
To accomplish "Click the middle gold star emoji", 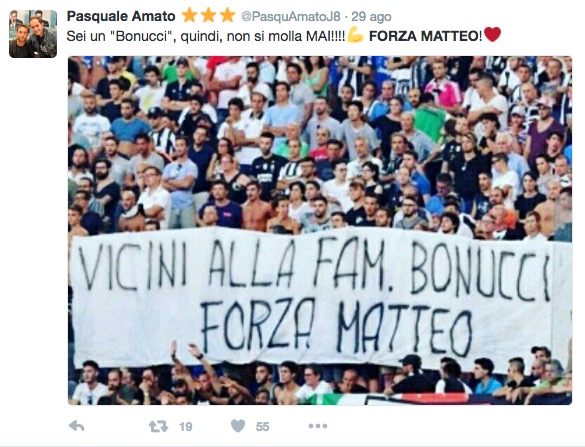I will click(x=209, y=15).
